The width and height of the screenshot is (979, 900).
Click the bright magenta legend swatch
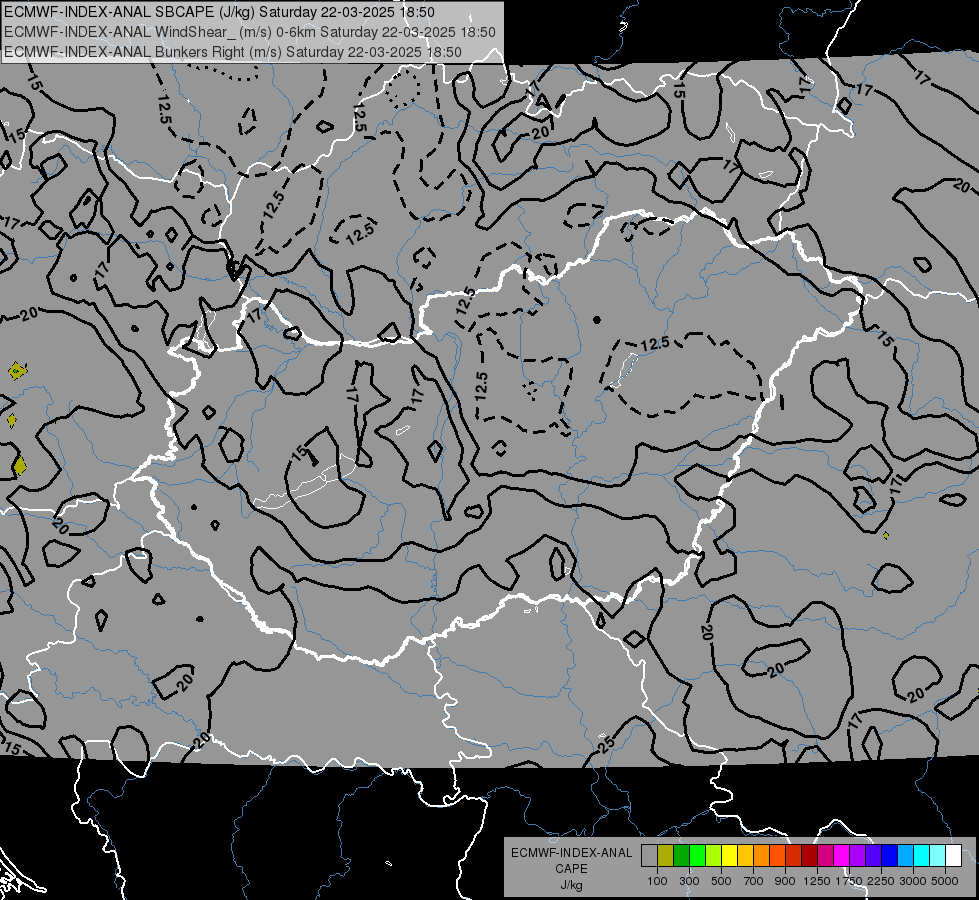(x=842, y=856)
